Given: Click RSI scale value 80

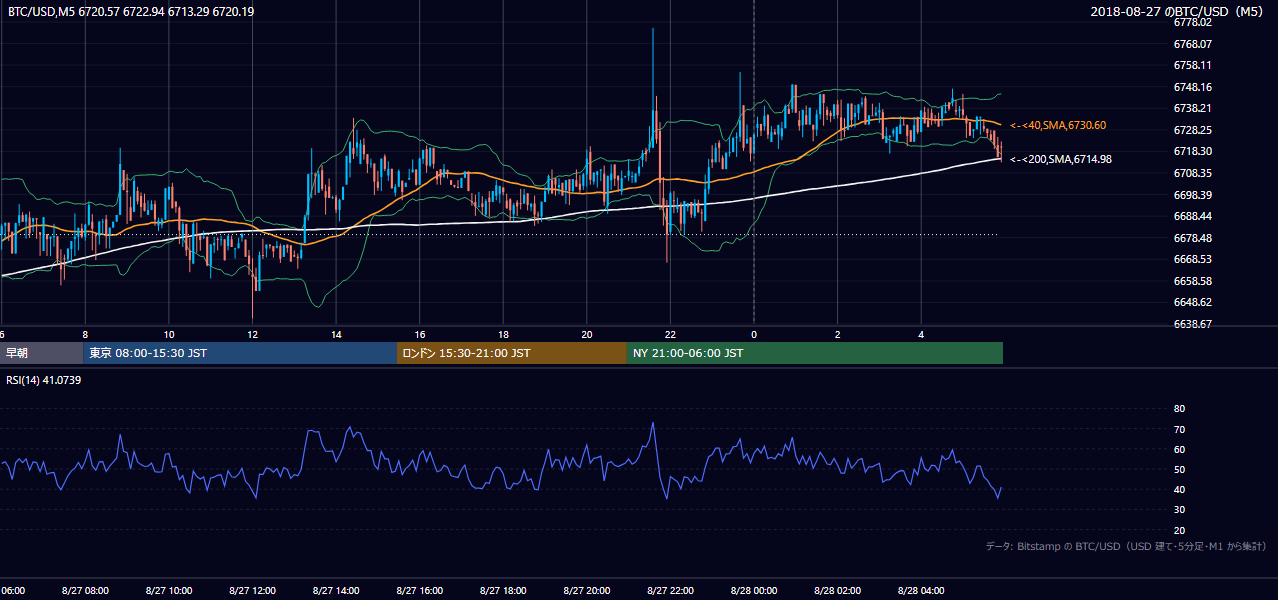Looking at the screenshot, I should click(1179, 409).
